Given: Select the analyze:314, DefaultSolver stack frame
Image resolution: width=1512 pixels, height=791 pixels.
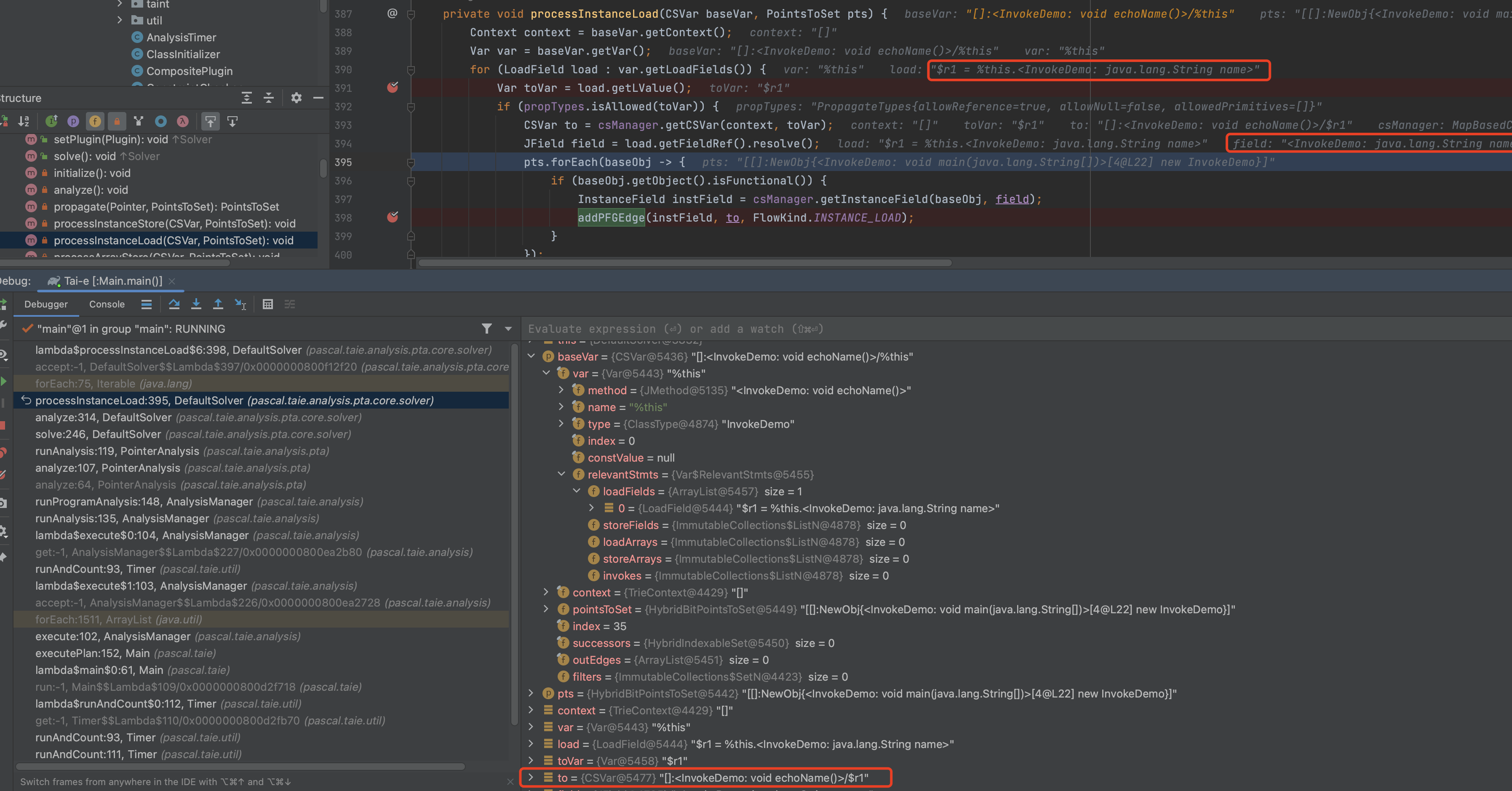Looking at the screenshot, I should tap(261, 417).
